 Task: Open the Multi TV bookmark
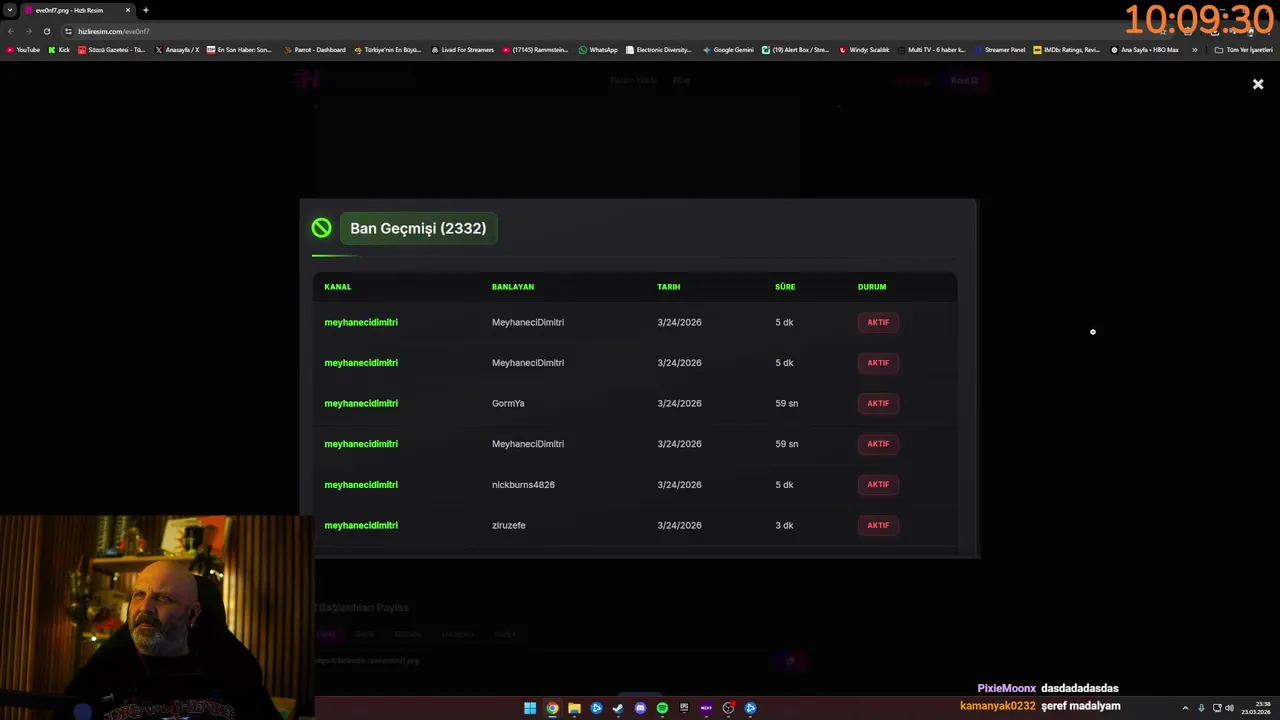tap(932, 49)
